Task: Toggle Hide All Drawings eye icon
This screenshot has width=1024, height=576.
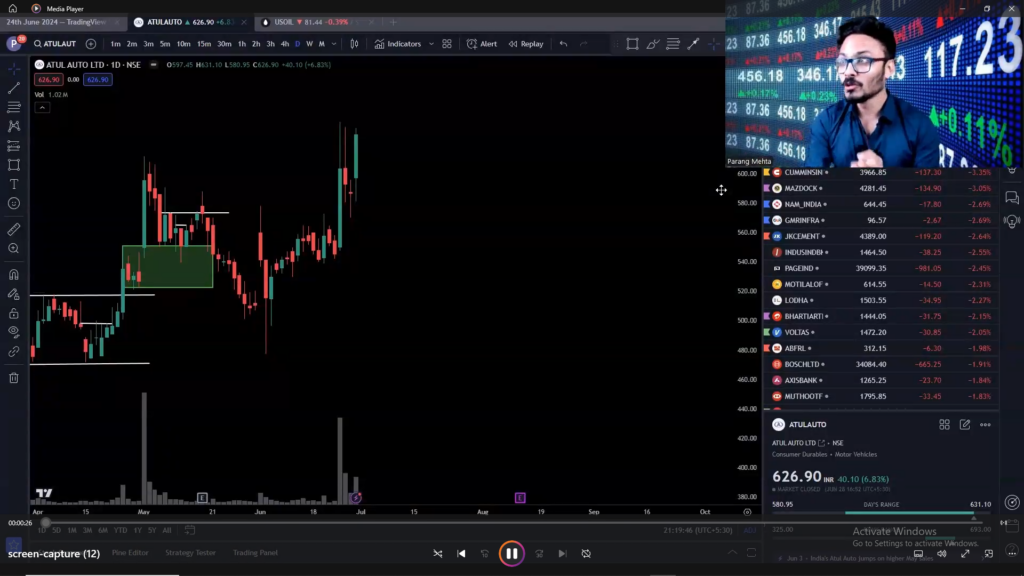Action: 14,332
